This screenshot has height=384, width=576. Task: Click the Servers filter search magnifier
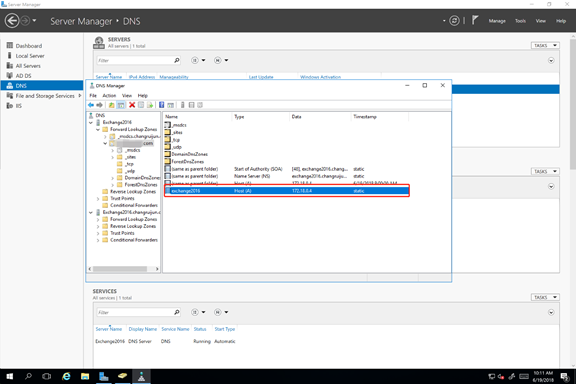tap(177, 60)
